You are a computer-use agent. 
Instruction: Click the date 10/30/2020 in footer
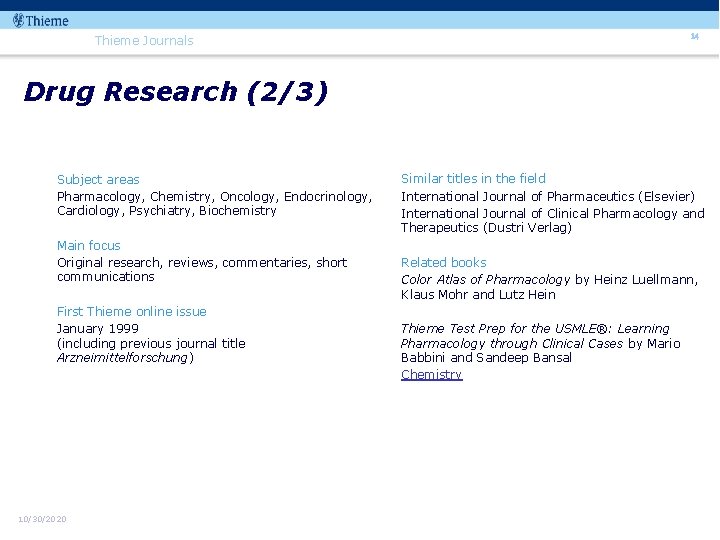42,519
